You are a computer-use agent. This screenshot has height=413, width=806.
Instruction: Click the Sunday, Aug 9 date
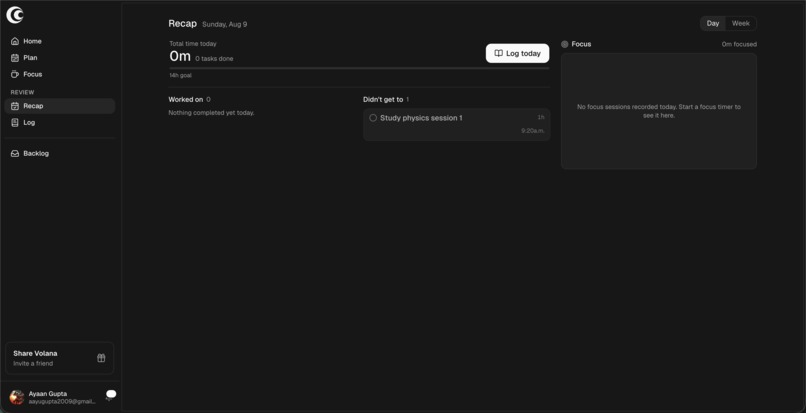coord(225,24)
